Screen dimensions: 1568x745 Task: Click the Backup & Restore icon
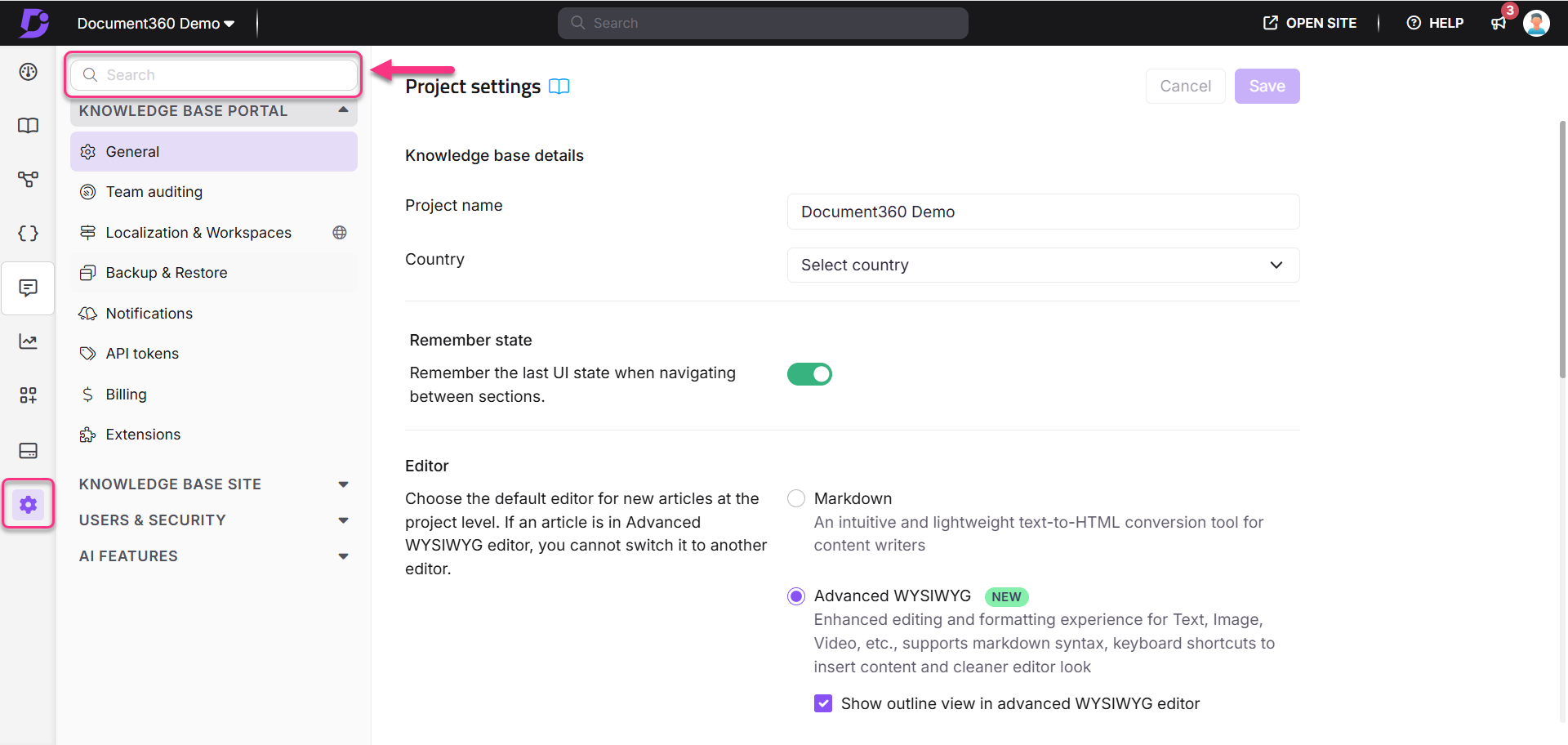88,273
